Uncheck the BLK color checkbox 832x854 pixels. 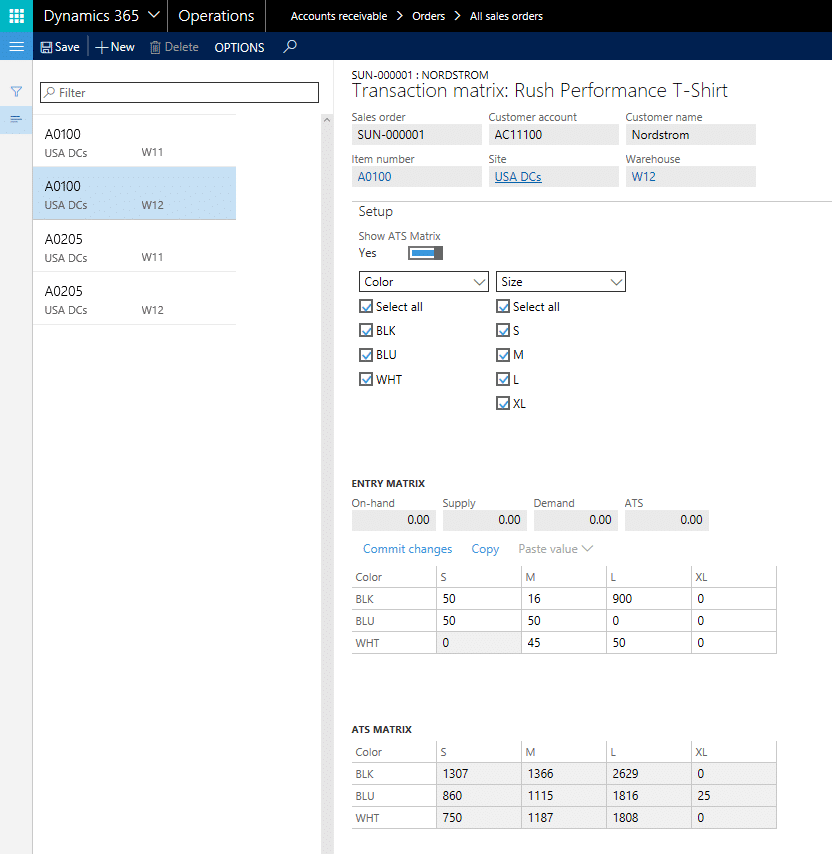(366, 331)
